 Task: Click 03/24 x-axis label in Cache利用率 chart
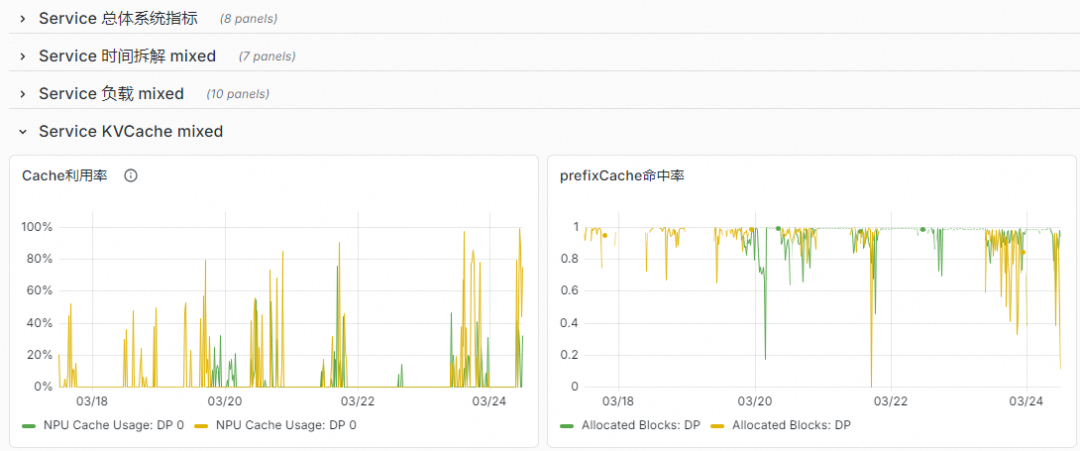489,401
